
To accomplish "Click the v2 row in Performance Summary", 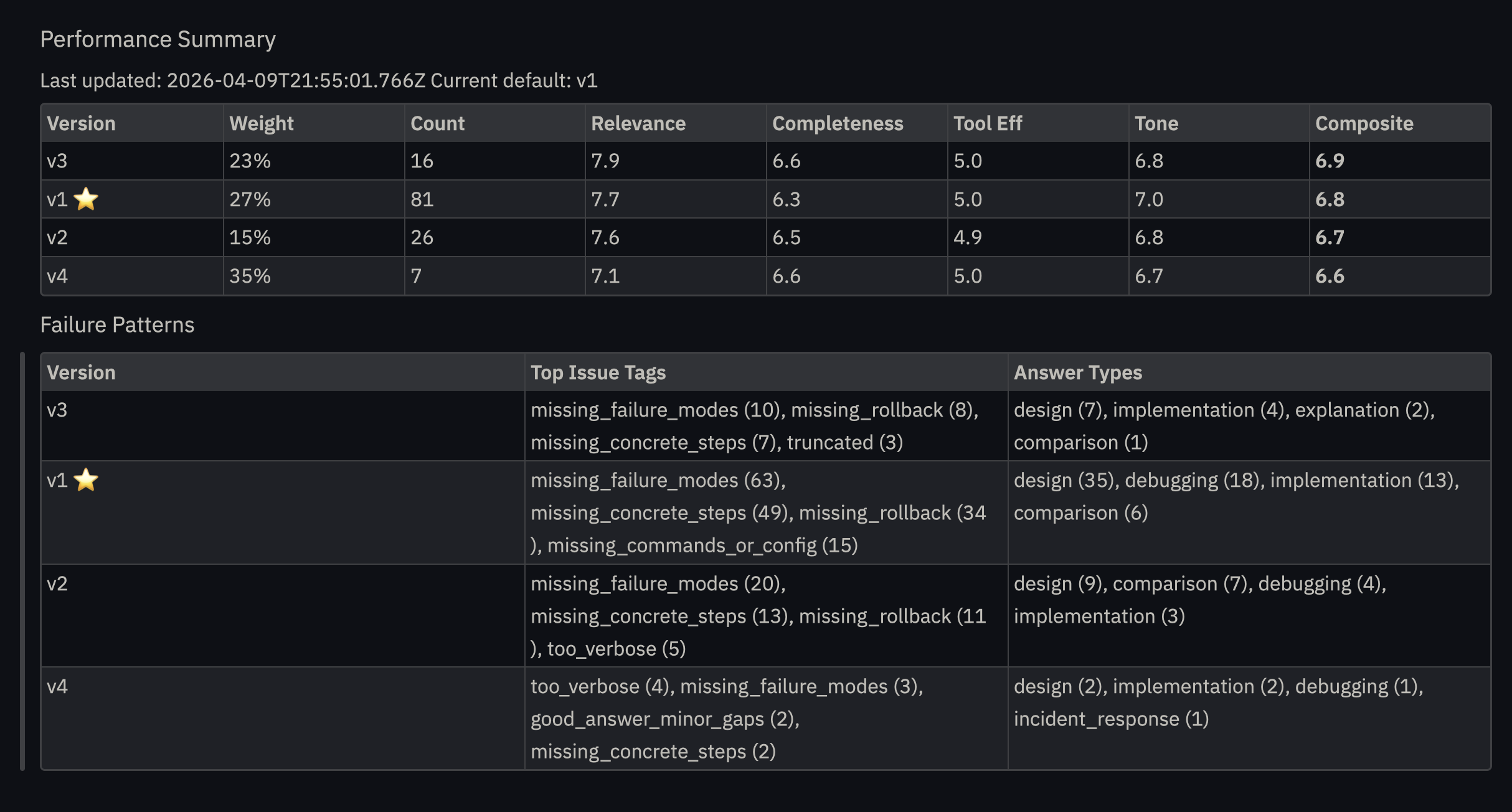I will [57, 237].
